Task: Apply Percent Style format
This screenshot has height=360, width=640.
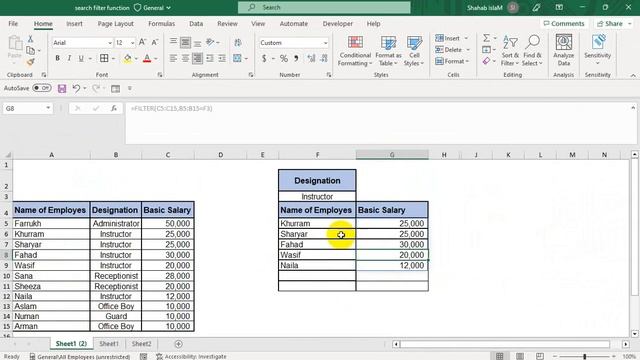Action: click(x=284, y=59)
